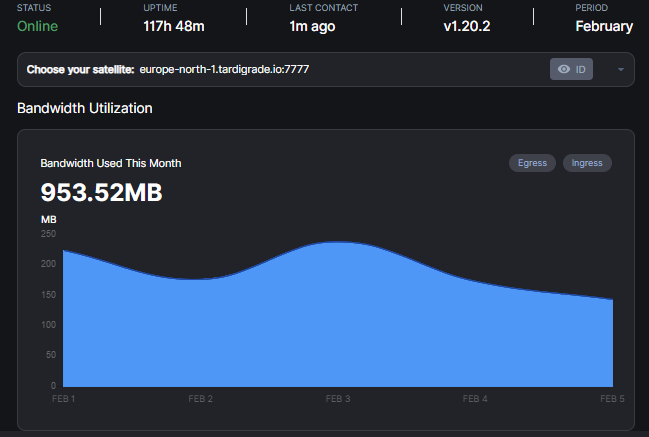
Task: Select the FEB 2 axis label
Action: 201,399
